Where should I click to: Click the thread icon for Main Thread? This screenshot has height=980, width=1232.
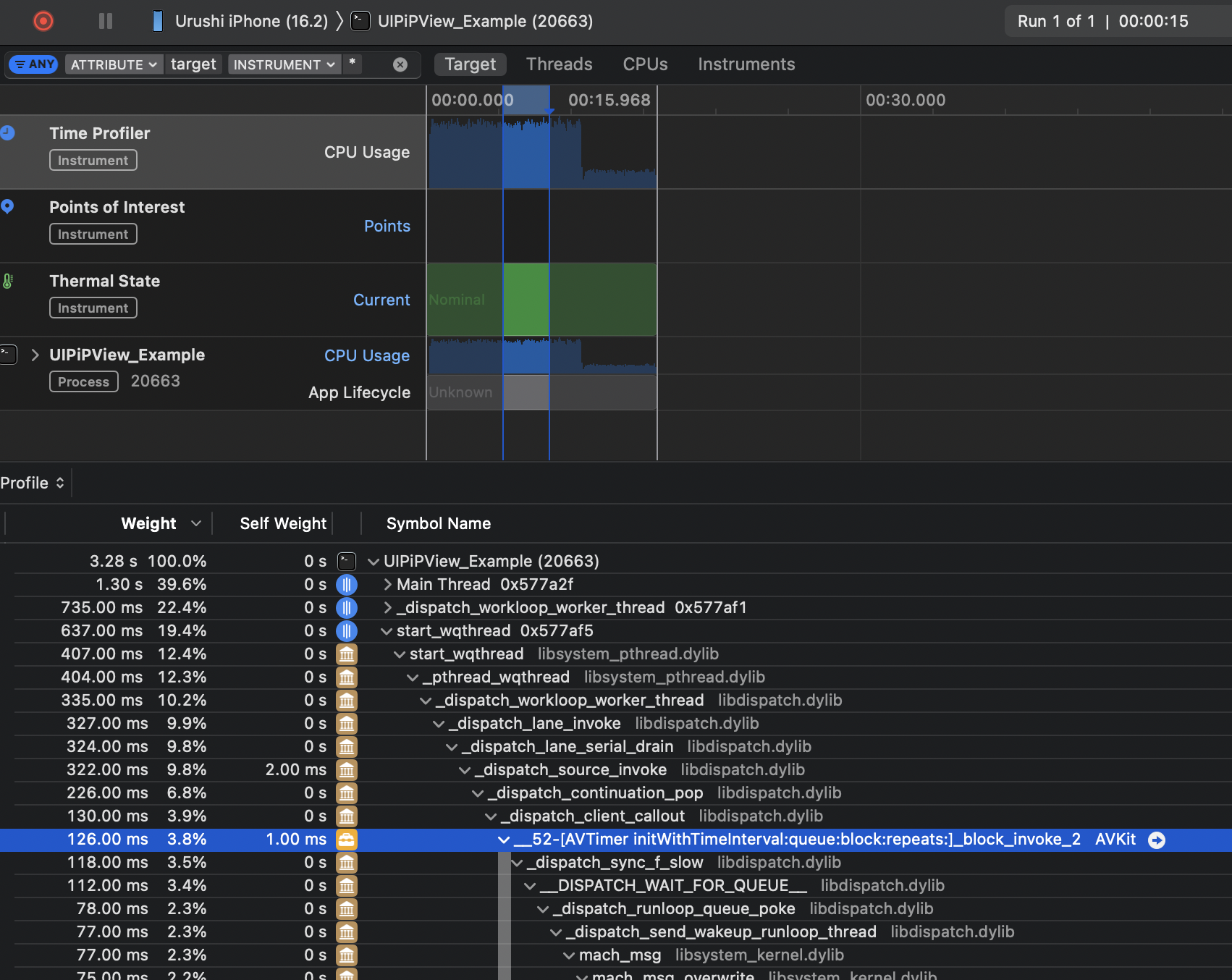[x=347, y=584]
